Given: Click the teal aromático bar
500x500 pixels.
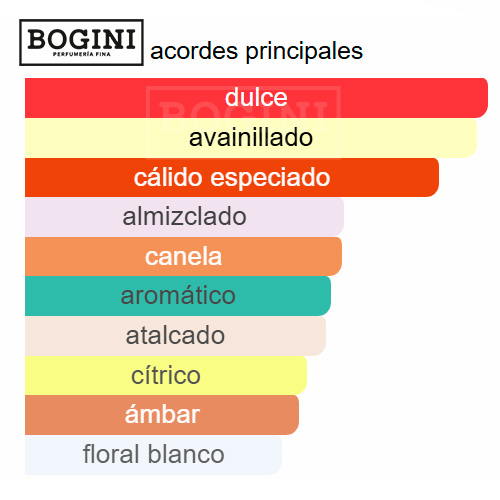Looking at the screenshot, I should click(178, 296).
